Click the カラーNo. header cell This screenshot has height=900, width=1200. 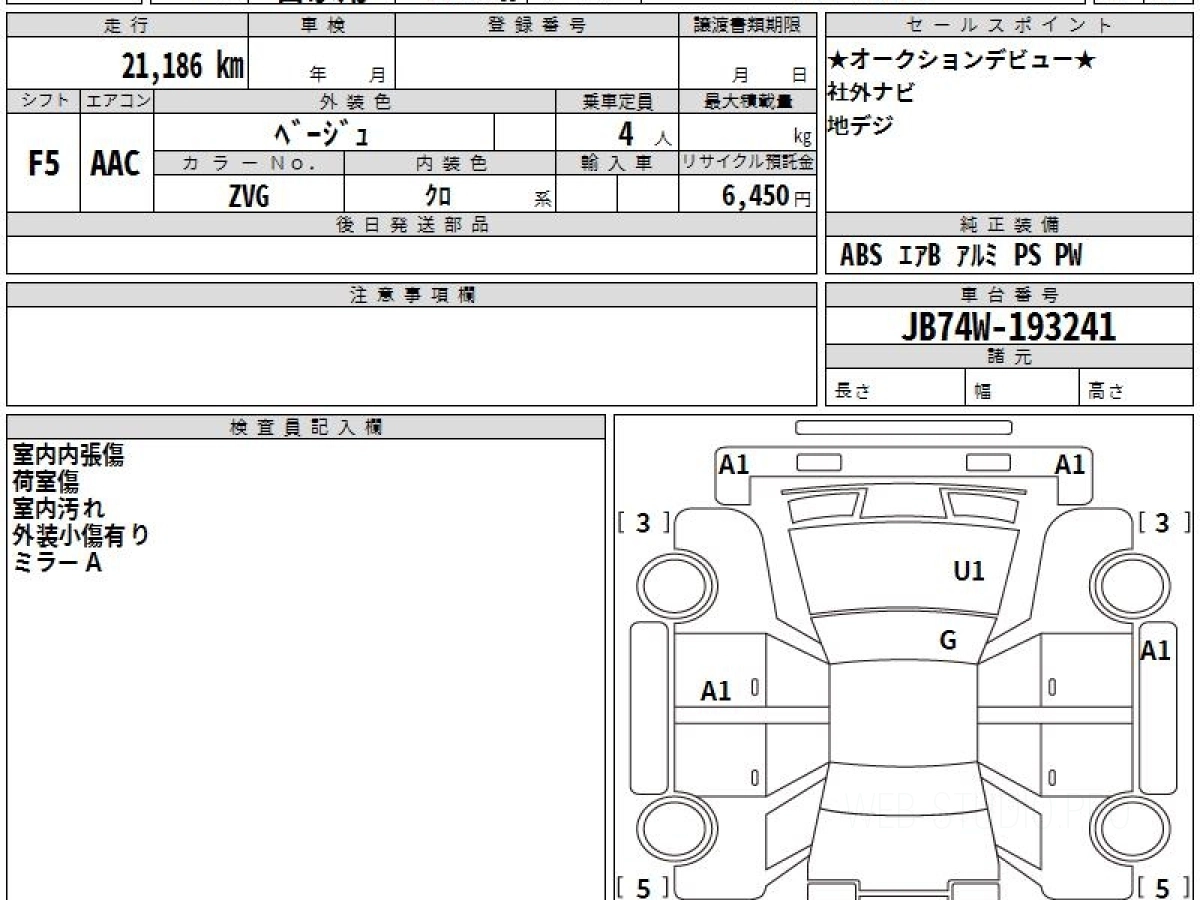pyautogui.click(x=249, y=164)
